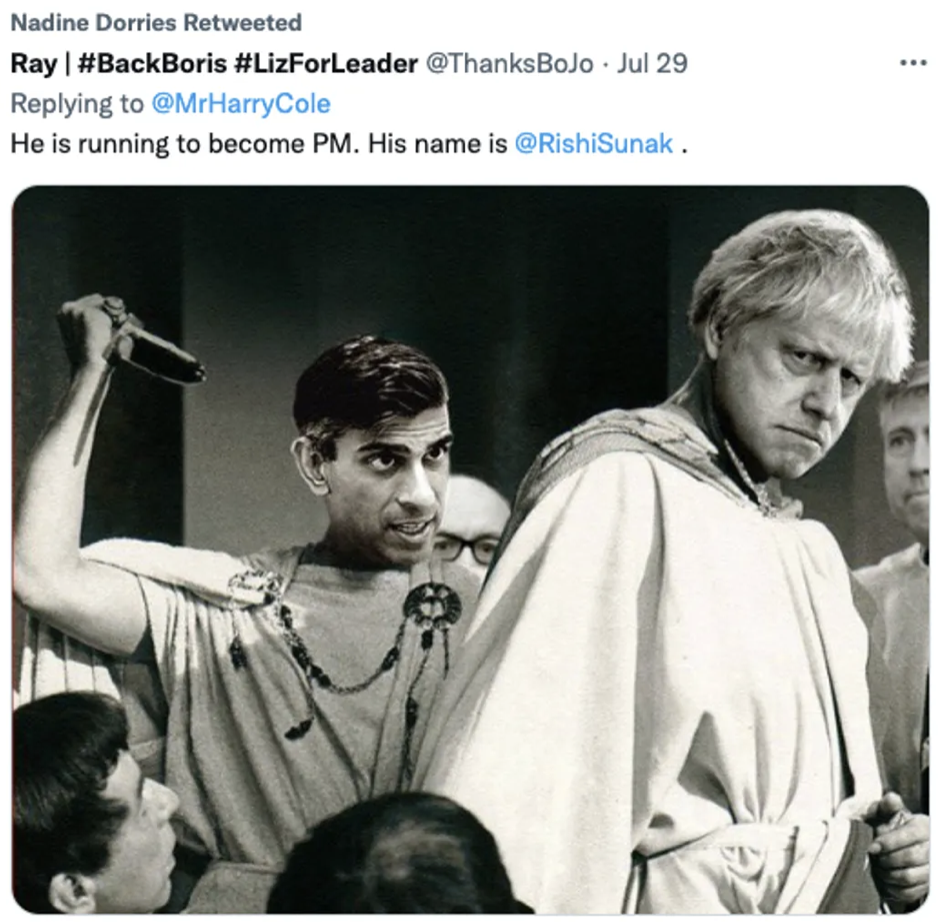Click the "Nadine Dorries Retweeted" label
The image size is (946, 922).
(155, 22)
